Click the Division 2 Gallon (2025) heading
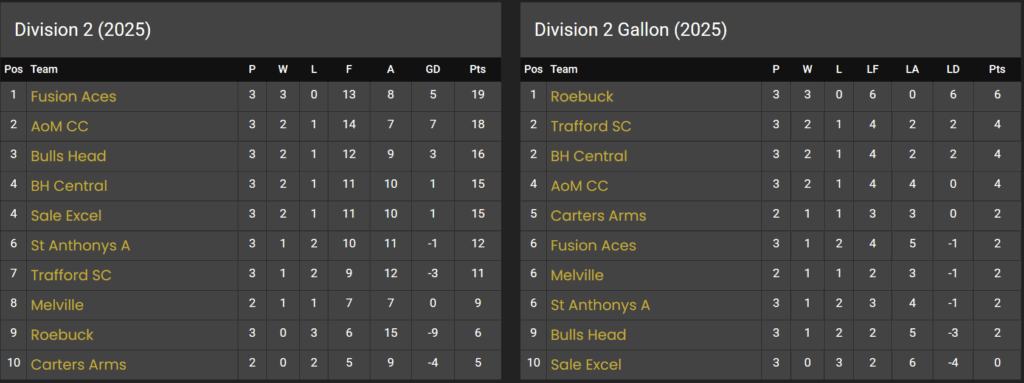This screenshot has width=1024, height=383. point(631,30)
